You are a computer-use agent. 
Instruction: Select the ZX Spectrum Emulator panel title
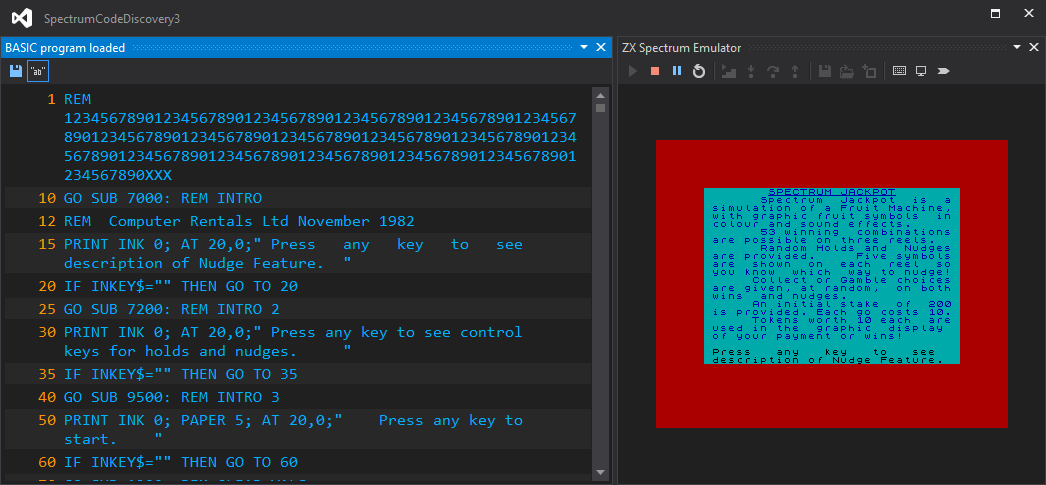[681, 48]
